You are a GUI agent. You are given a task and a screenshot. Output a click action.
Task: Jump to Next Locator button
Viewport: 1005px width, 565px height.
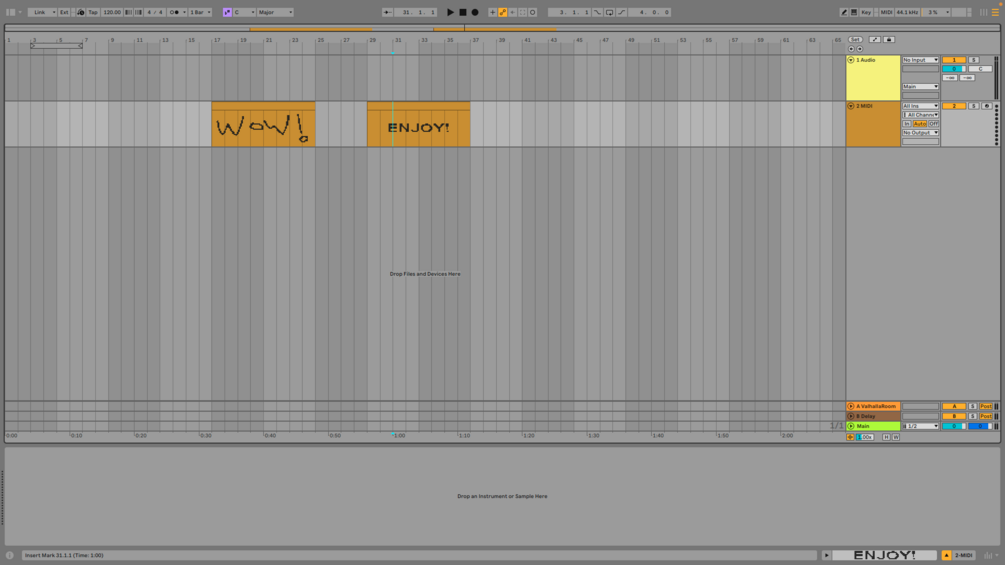point(860,49)
